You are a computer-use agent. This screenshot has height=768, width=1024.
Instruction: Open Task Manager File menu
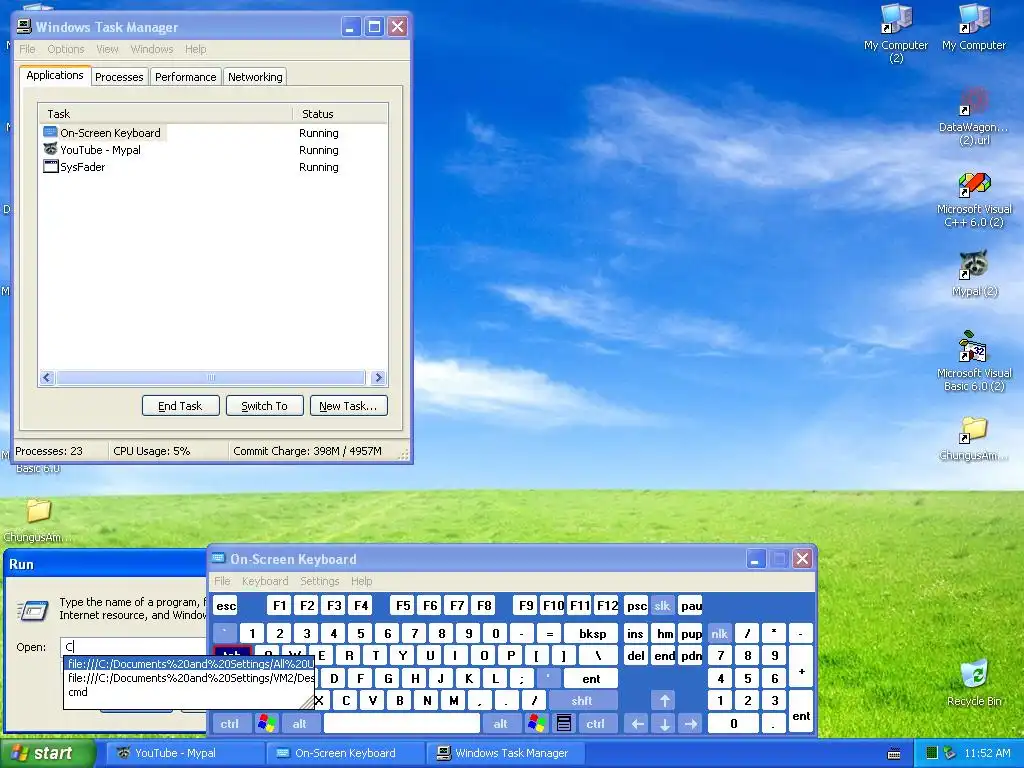point(27,49)
